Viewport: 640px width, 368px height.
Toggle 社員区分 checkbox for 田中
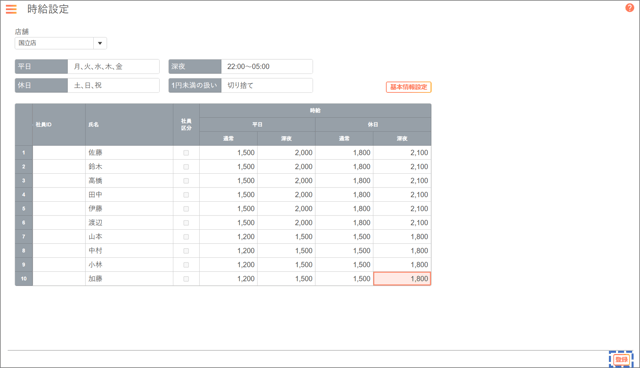tap(186, 195)
